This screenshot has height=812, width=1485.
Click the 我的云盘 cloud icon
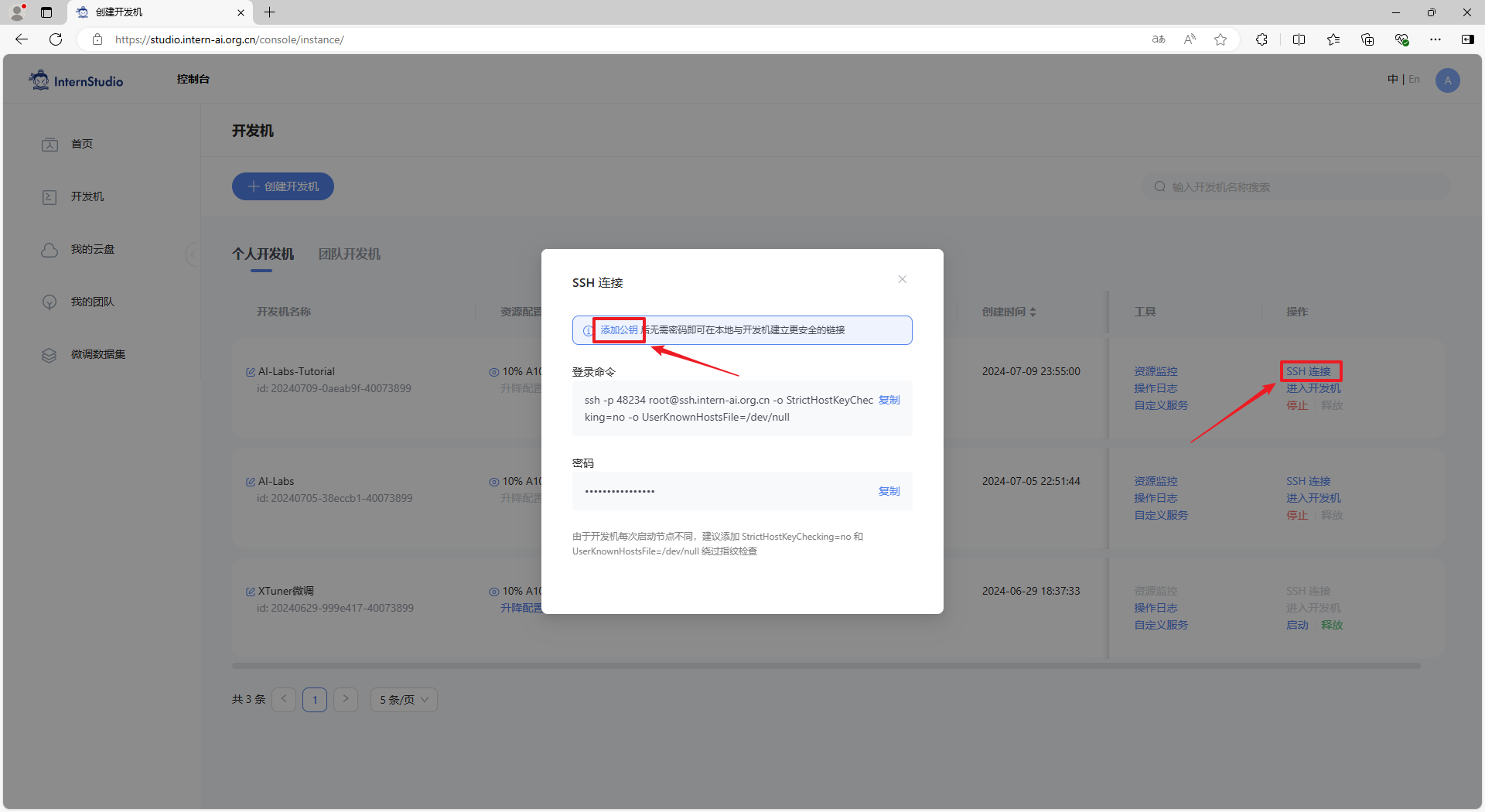49,250
